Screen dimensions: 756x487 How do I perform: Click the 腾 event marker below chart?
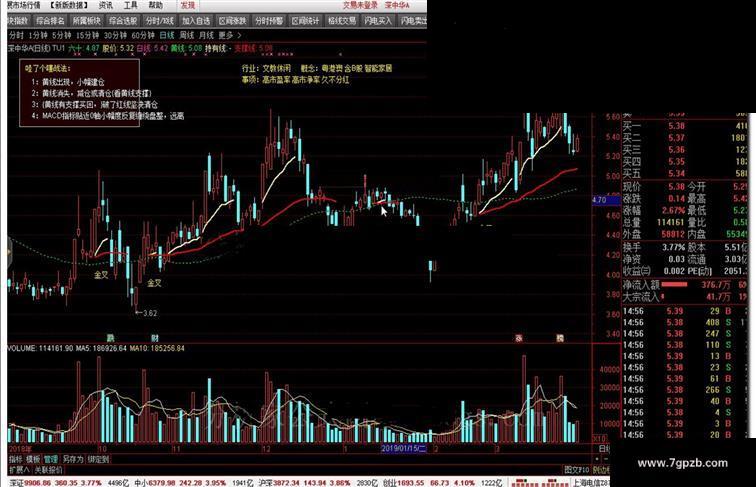(x=560, y=338)
